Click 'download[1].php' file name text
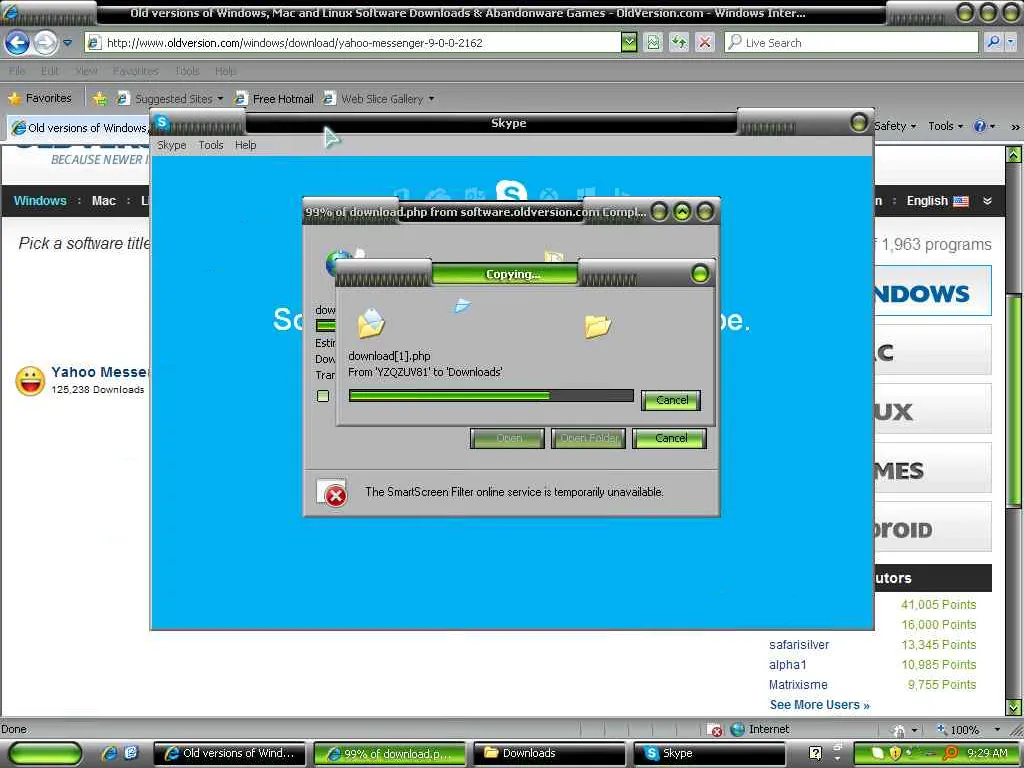 [x=389, y=356]
